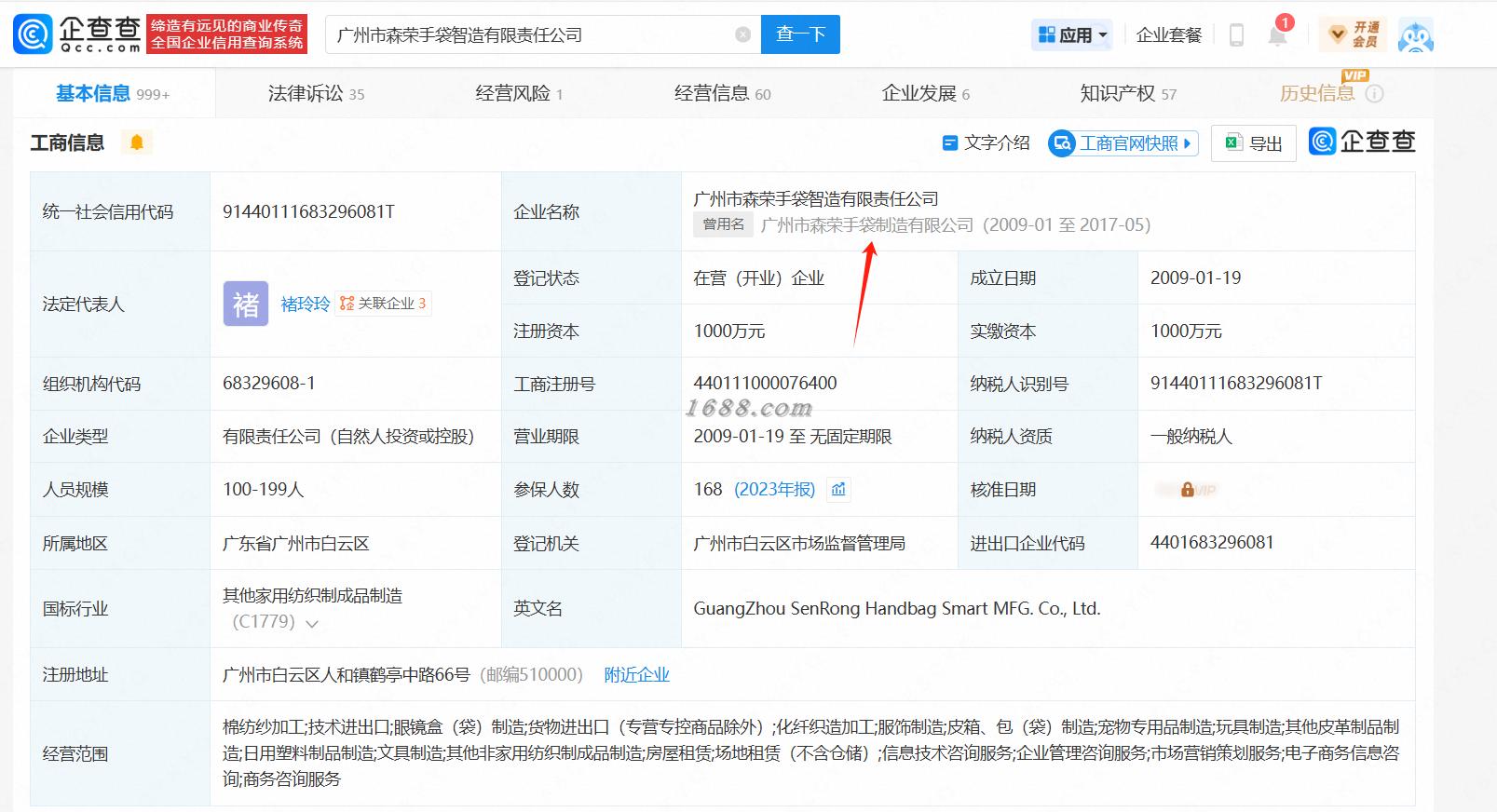Switch to the 企业发展 tab

pos(926,94)
